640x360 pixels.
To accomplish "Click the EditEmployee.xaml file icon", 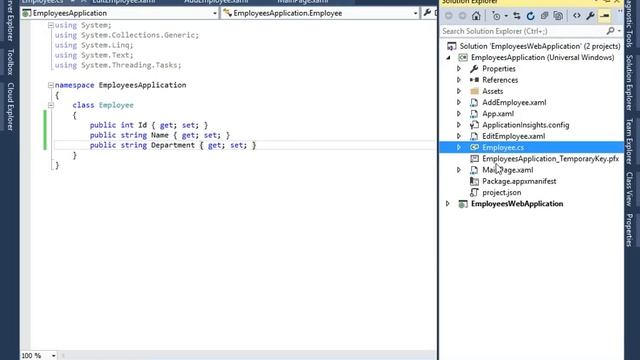I will point(474,136).
